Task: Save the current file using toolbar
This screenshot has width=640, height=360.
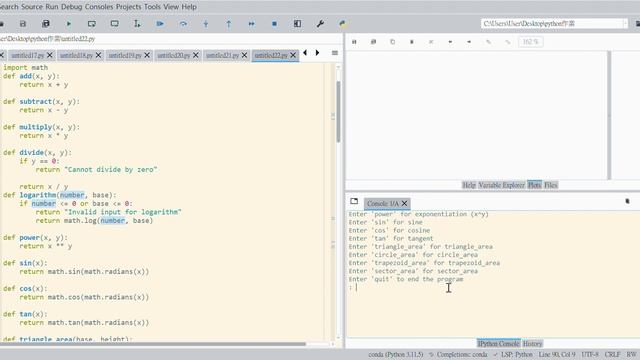Action: pos(23,24)
